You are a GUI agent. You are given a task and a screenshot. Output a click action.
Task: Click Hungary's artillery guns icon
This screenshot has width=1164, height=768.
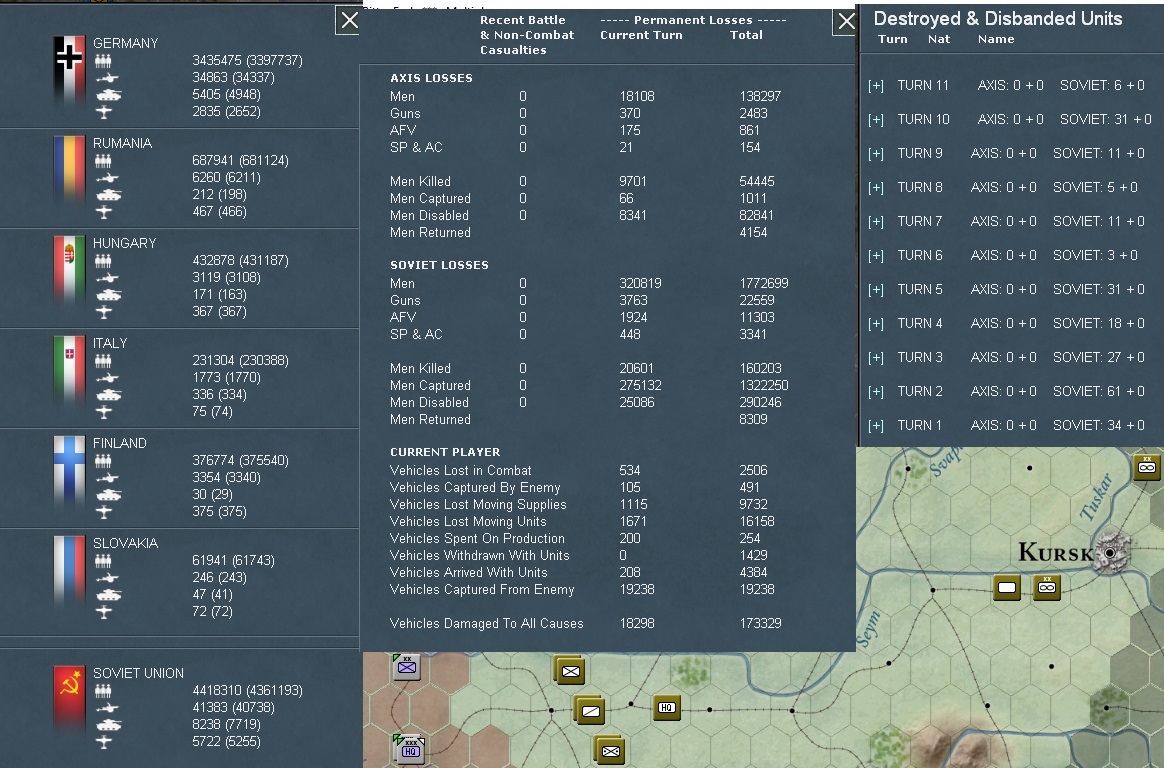tap(106, 278)
